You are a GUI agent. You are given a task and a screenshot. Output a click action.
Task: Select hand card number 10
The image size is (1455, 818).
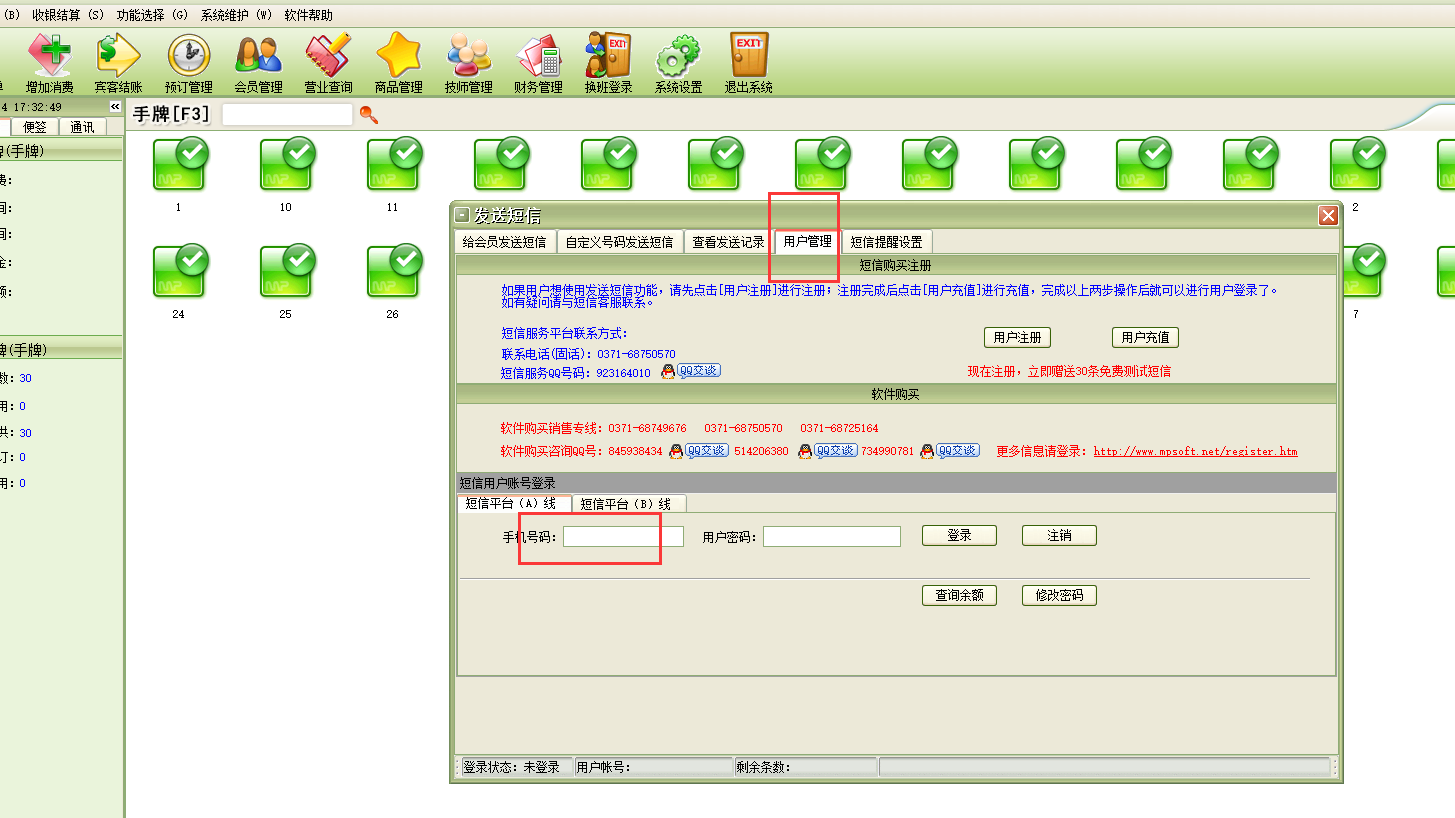coord(286,165)
